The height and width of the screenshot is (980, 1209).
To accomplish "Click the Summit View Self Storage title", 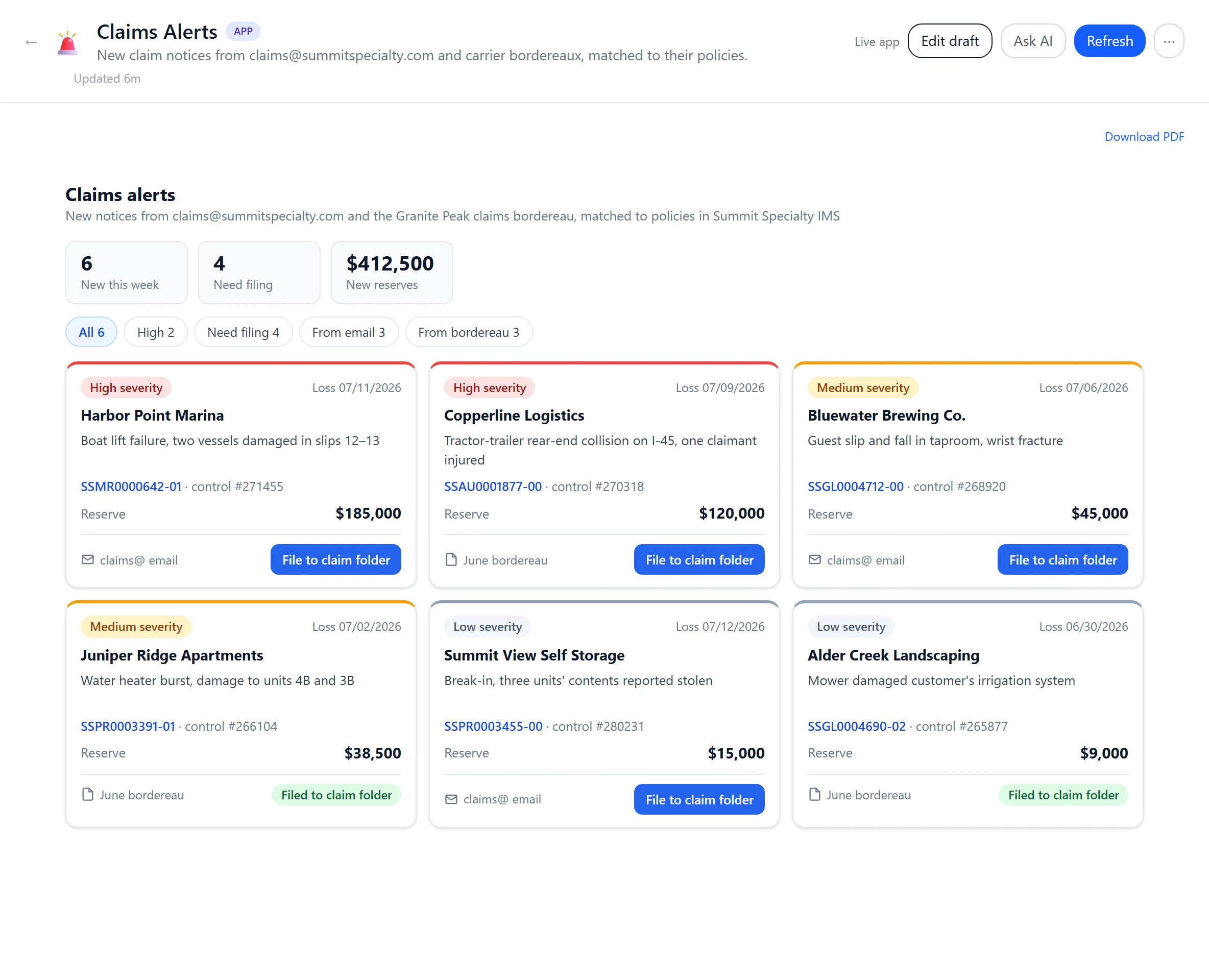I will pyautogui.click(x=534, y=655).
